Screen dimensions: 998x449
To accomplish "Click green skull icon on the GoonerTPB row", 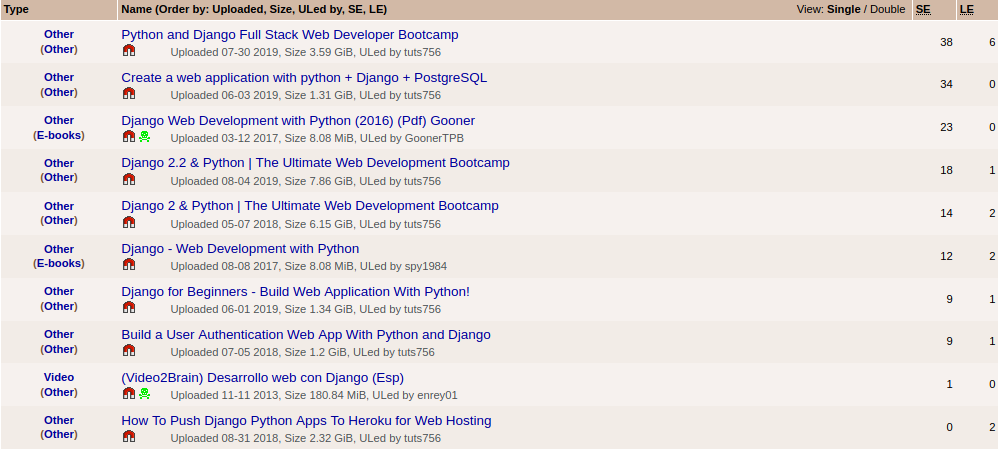I will [x=144, y=136].
